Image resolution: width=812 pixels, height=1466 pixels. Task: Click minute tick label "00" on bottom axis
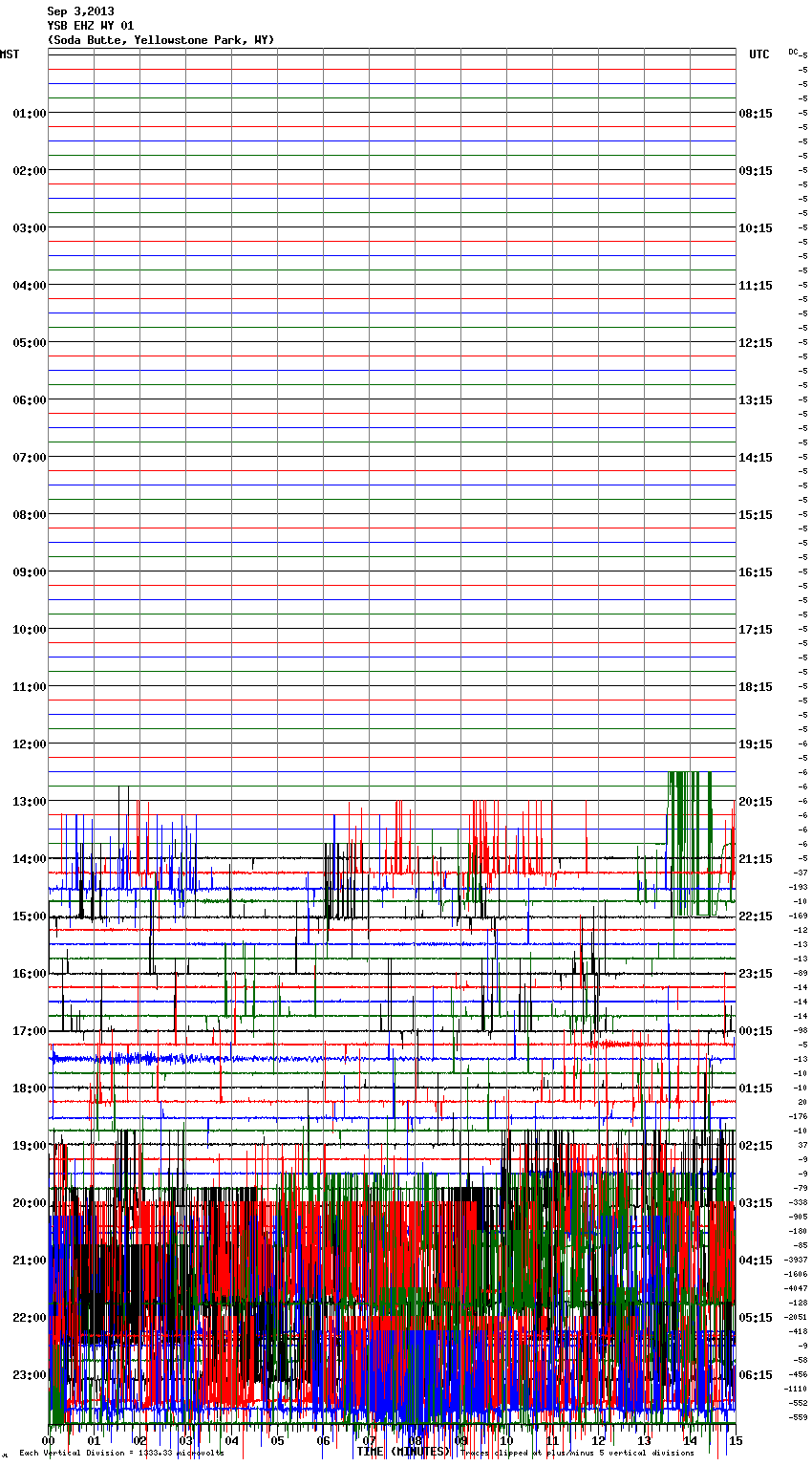(49, 1441)
